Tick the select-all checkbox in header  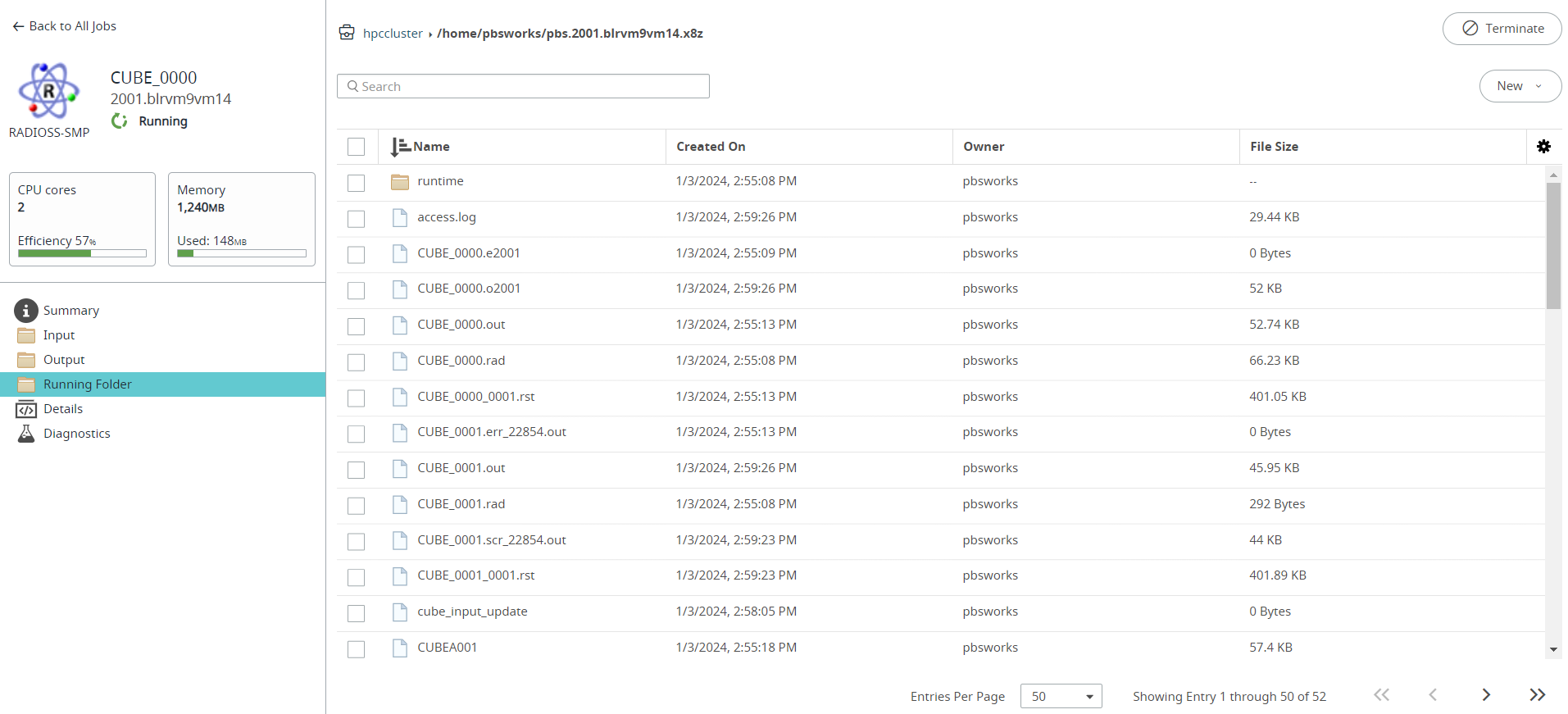pos(356,147)
